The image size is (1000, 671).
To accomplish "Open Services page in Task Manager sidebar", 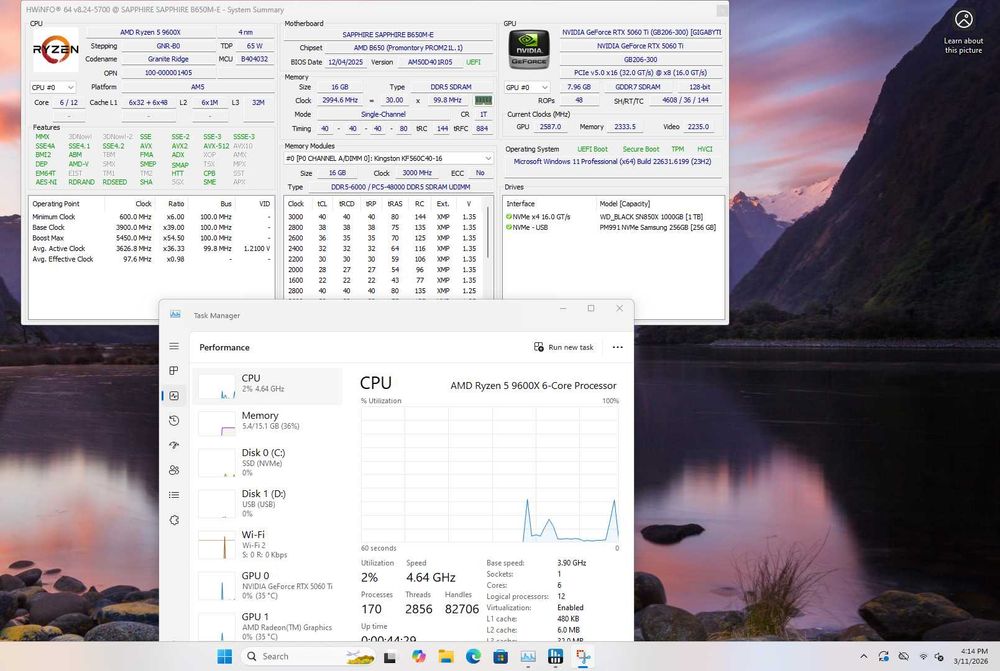I will point(174,520).
